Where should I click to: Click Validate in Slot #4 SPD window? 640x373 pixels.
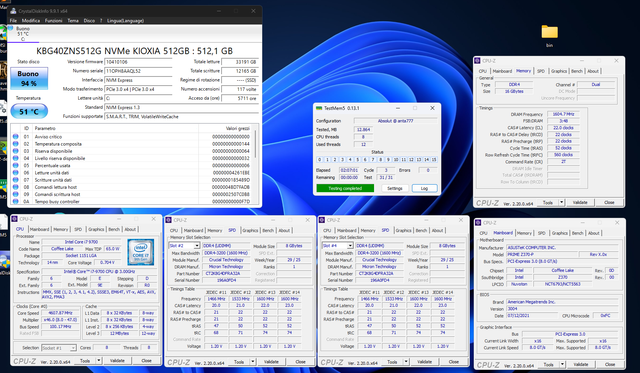point(424,362)
